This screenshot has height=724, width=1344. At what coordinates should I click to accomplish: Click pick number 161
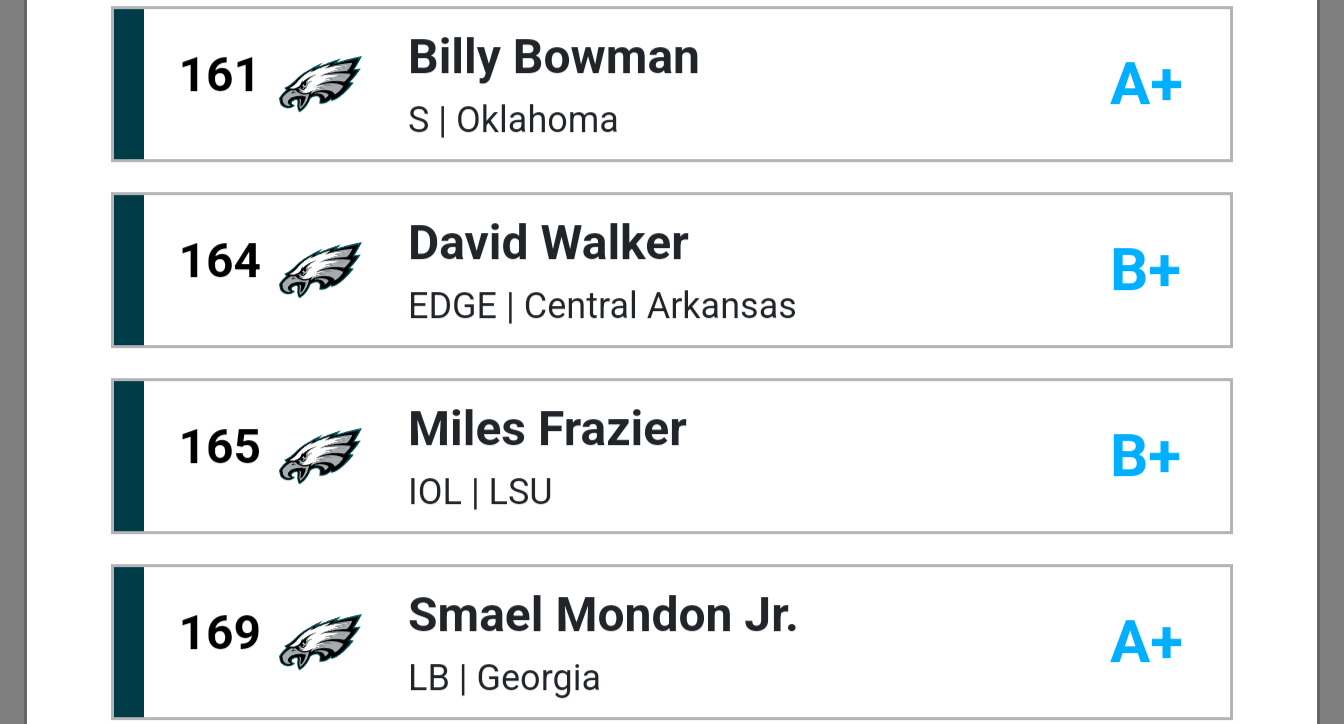(x=220, y=75)
